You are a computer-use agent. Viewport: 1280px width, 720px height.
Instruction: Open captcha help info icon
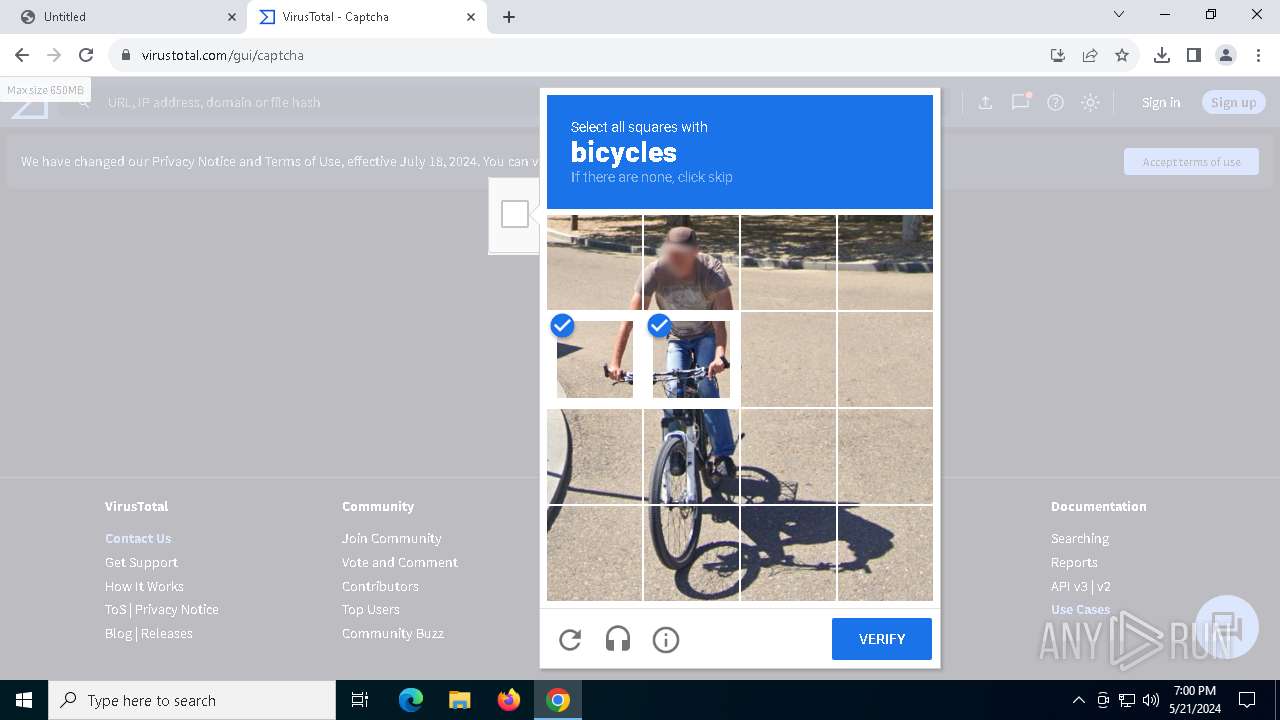tap(666, 639)
